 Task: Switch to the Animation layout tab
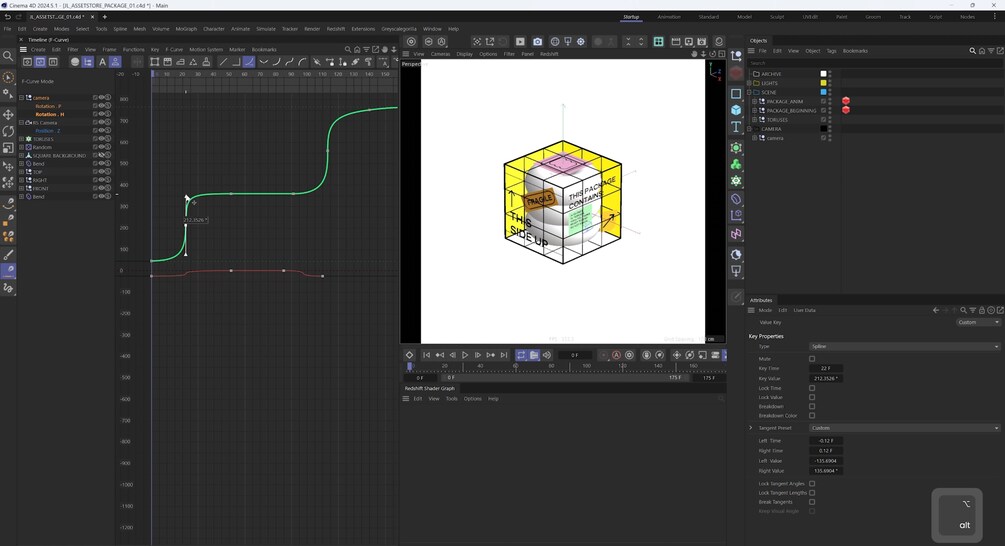(669, 17)
